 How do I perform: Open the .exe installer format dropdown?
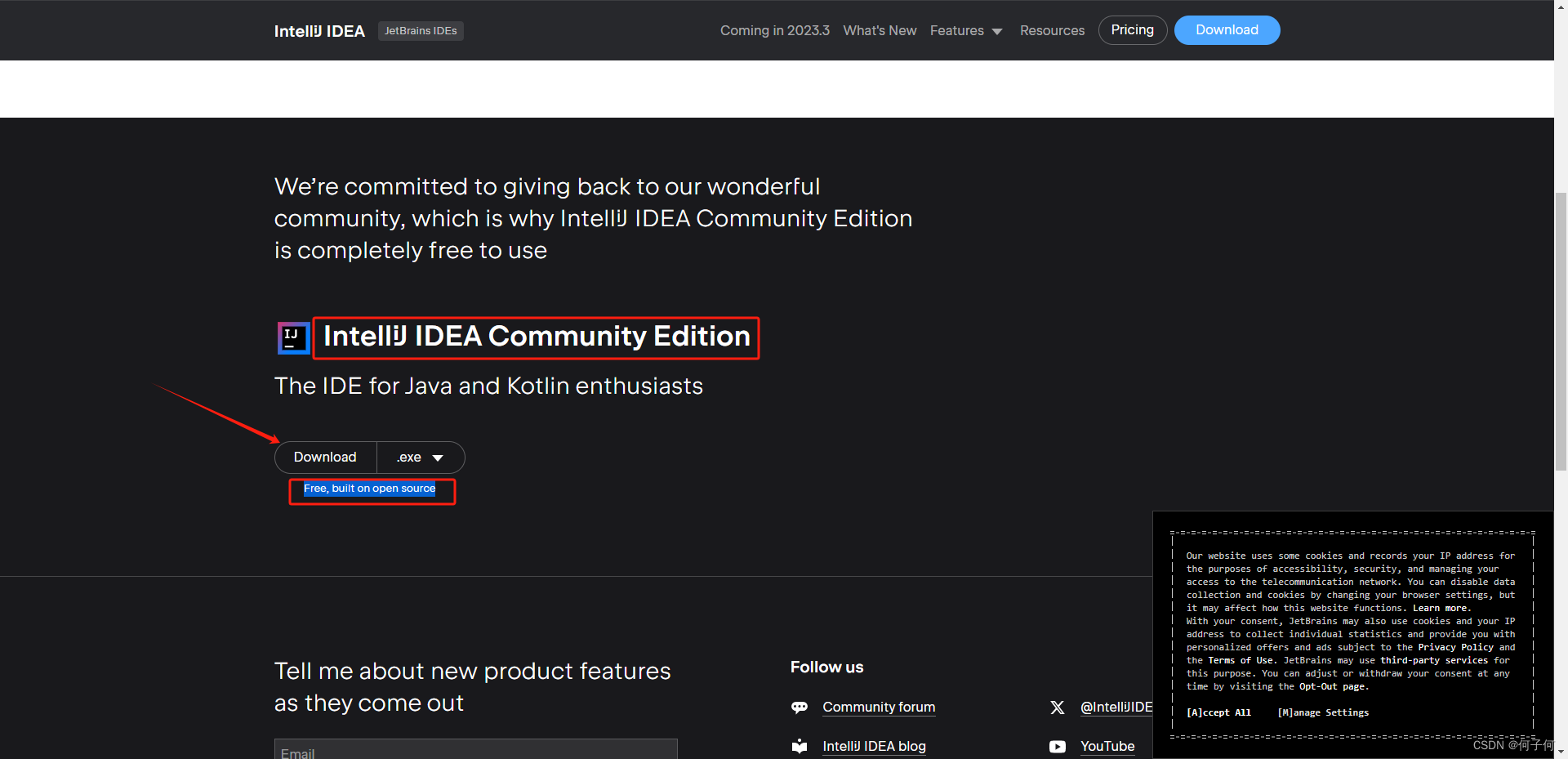coord(421,458)
